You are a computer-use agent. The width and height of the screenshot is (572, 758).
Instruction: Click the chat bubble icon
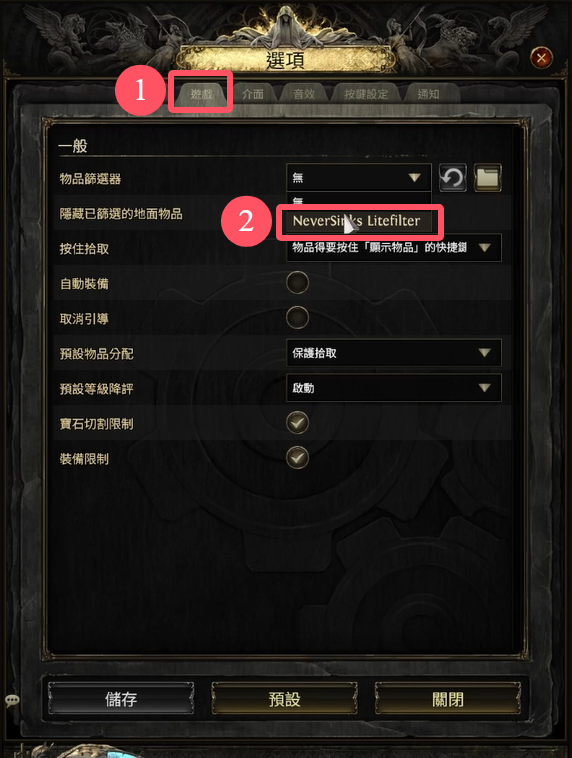[x=12, y=700]
